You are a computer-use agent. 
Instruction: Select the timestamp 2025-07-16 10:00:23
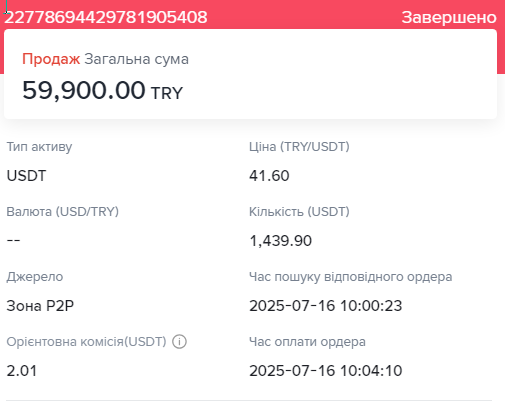click(x=326, y=306)
